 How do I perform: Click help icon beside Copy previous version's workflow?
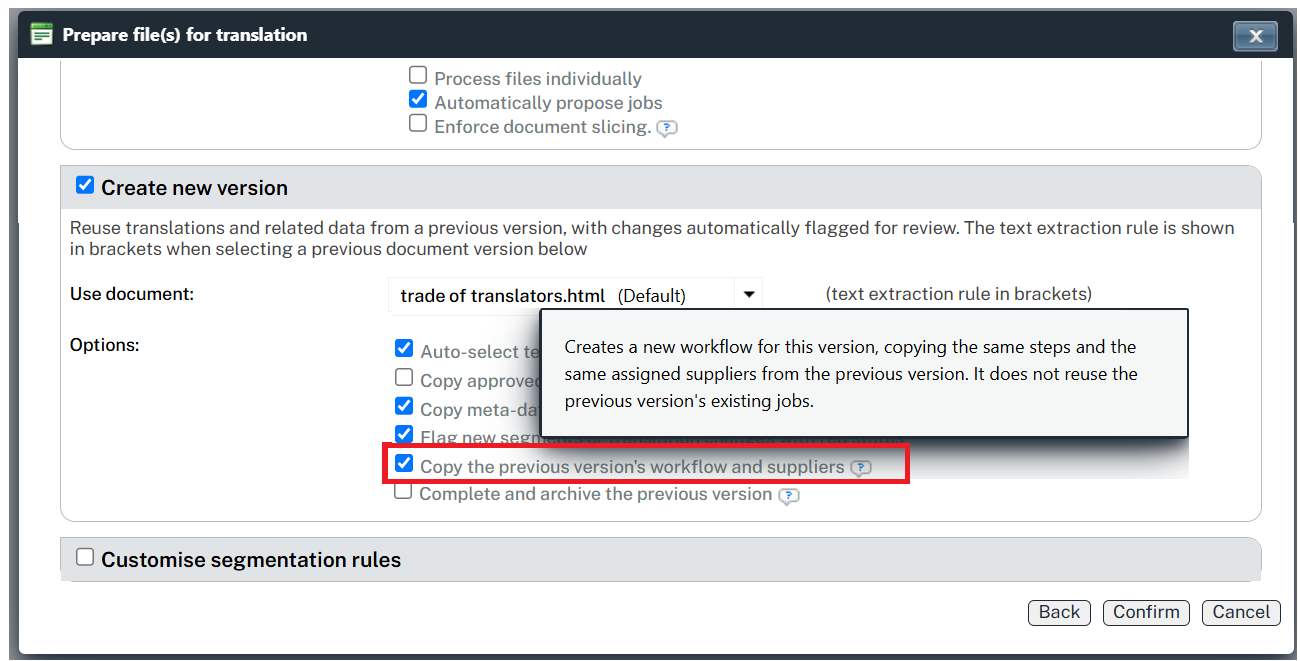(x=860, y=468)
